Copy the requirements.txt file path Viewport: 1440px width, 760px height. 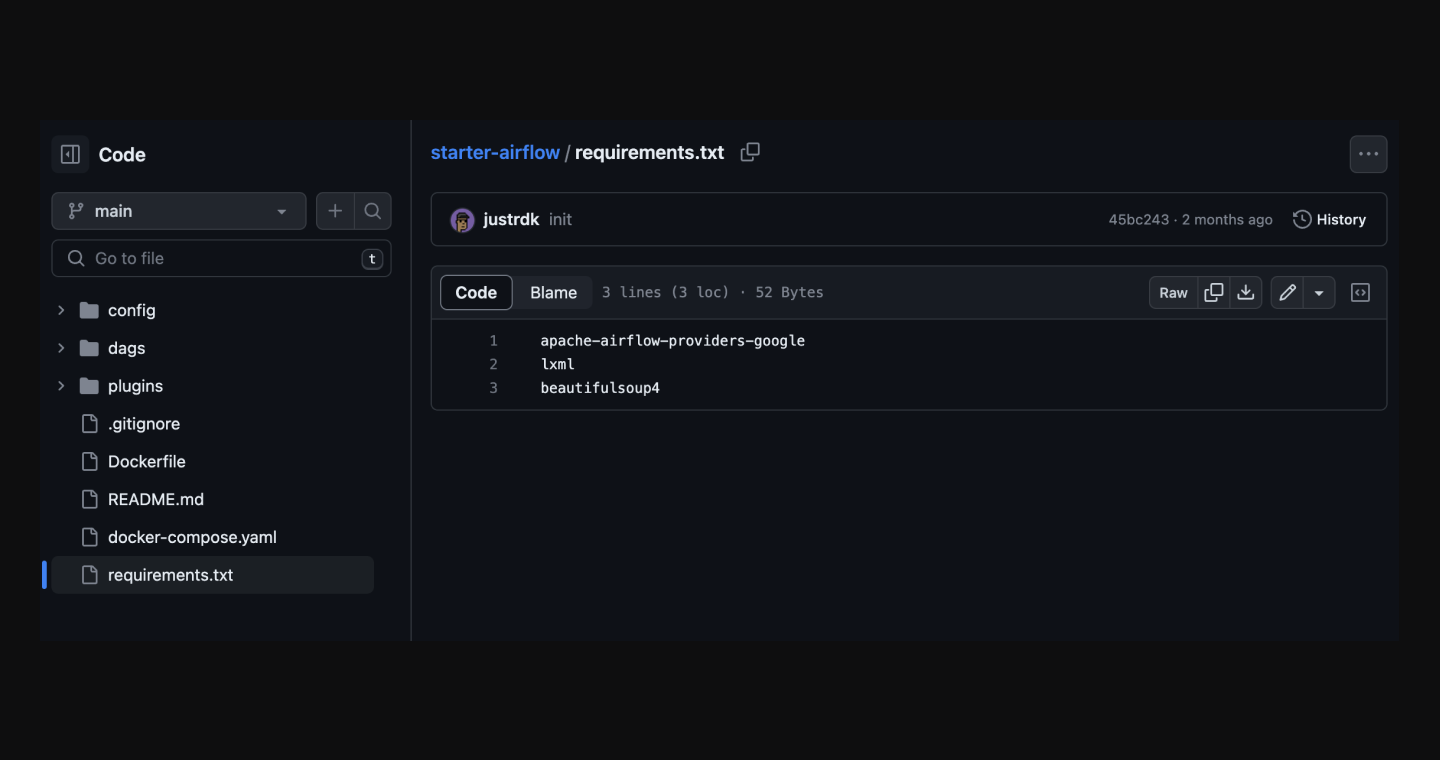pyautogui.click(x=750, y=152)
